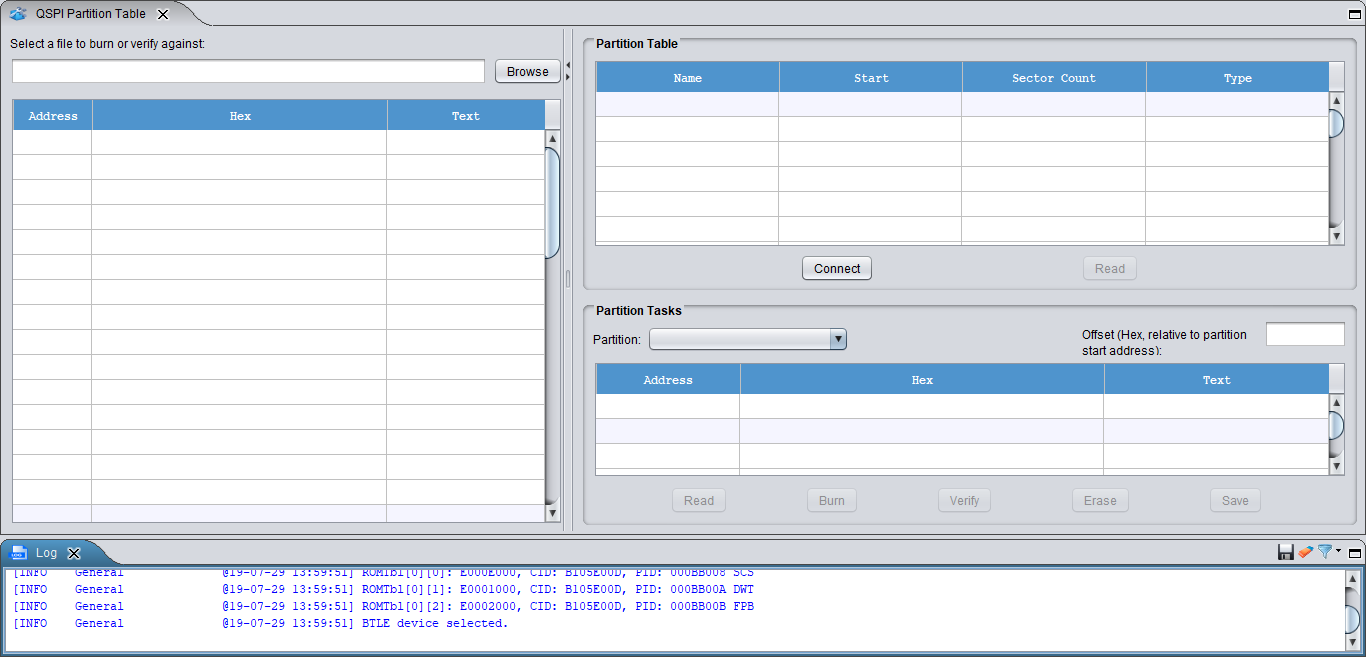The height and width of the screenshot is (657, 1366).
Task: Save the partition data
Action: point(1235,500)
